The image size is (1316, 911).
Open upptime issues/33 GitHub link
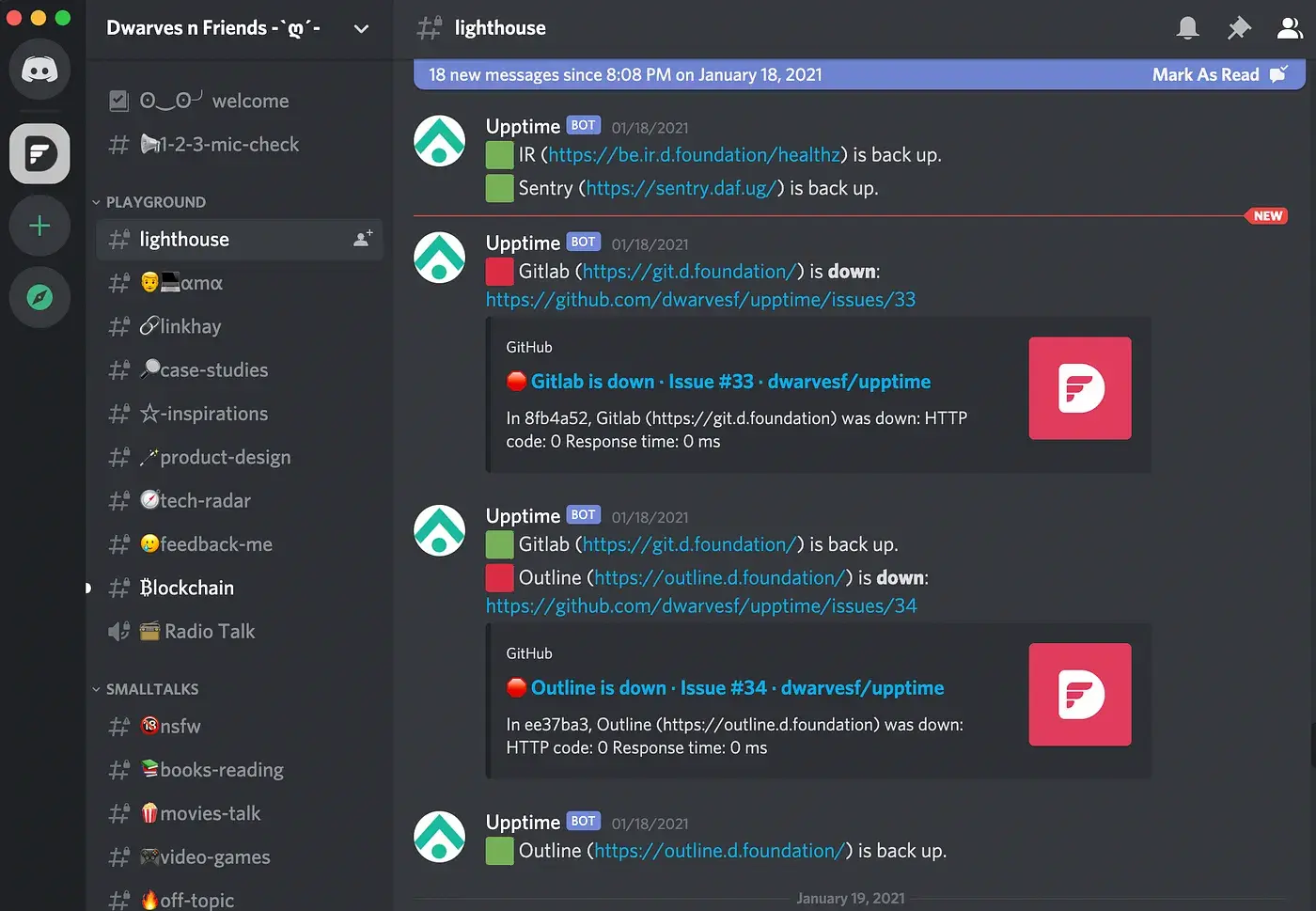coord(700,300)
